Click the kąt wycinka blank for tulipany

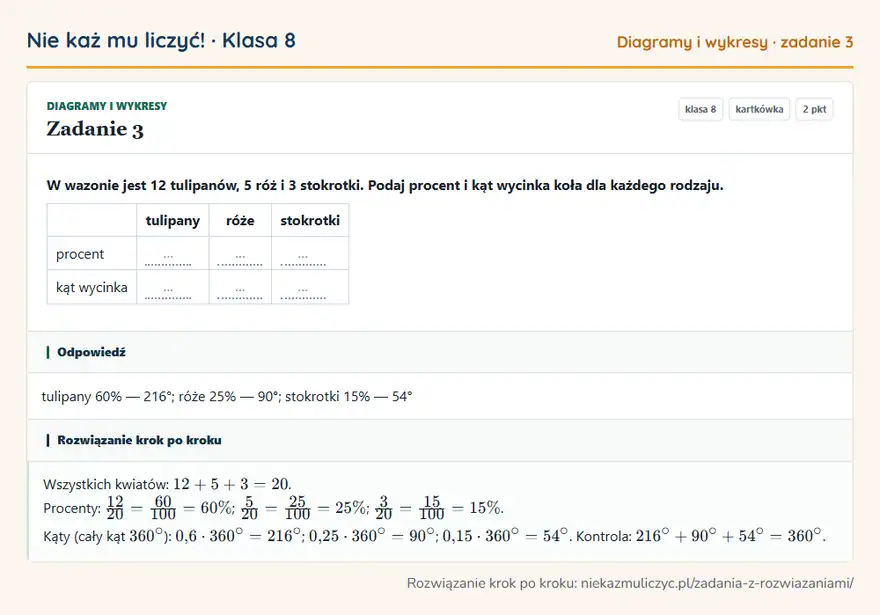pyautogui.click(x=168, y=292)
